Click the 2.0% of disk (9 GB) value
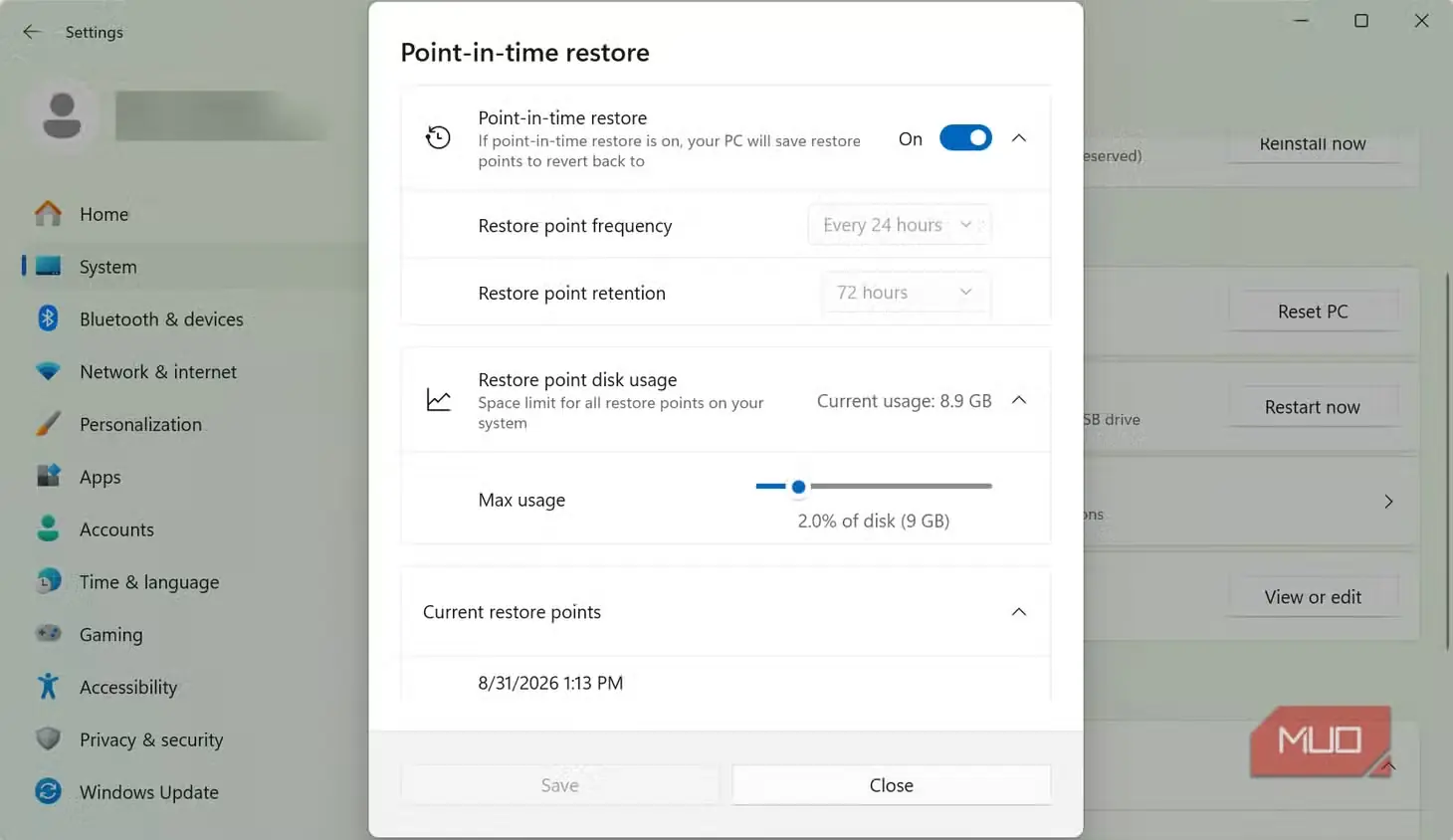 click(x=874, y=521)
